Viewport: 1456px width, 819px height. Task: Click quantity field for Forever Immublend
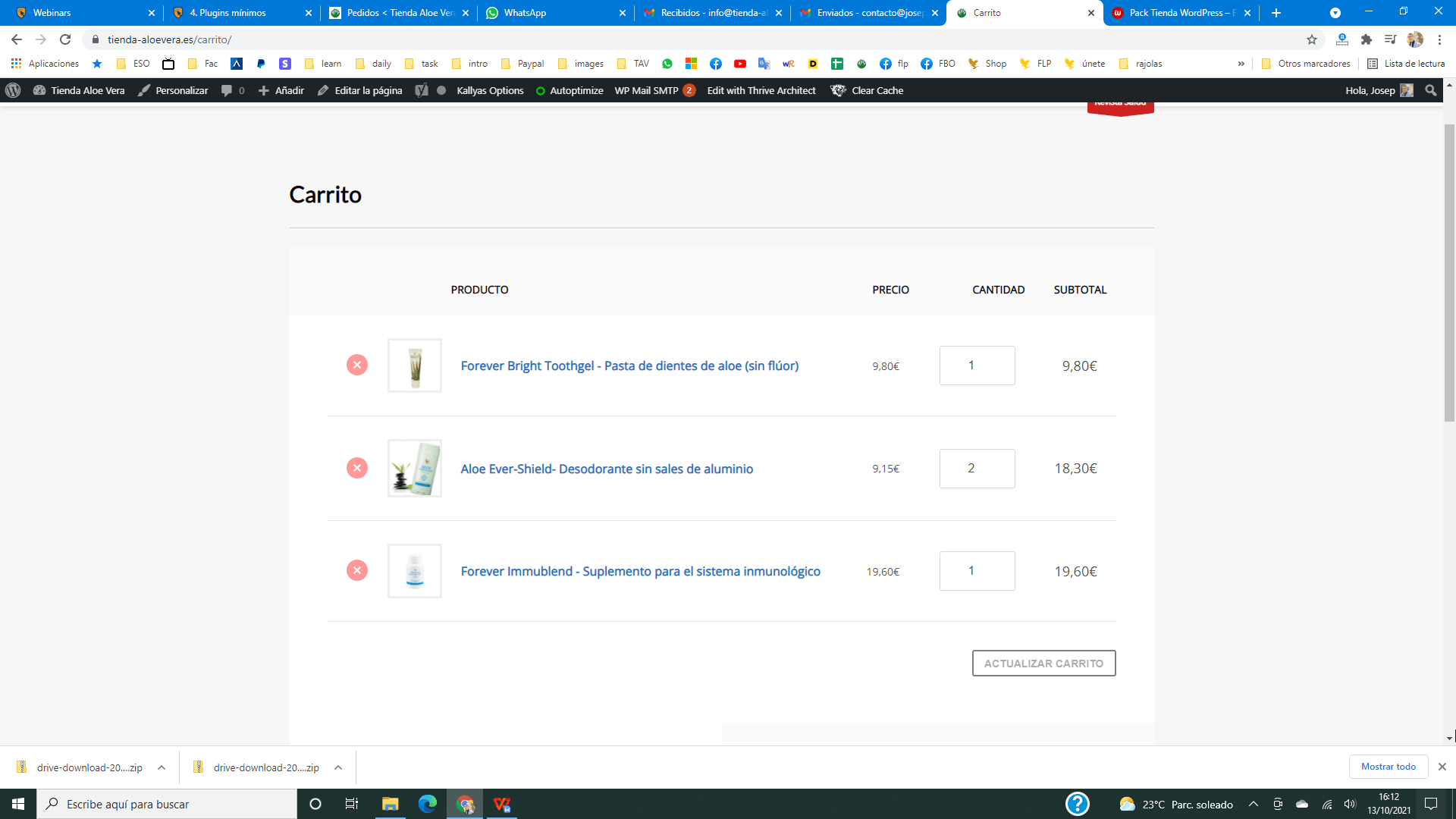pos(977,571)
